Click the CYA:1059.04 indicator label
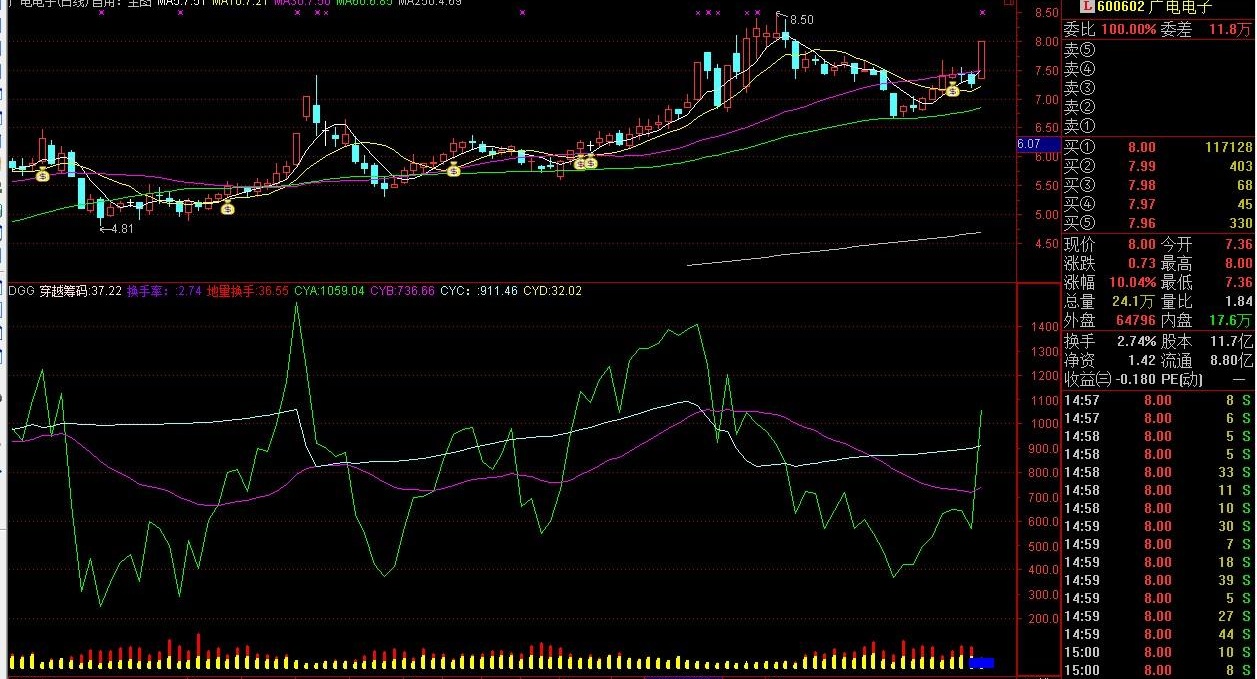Viewport: 1257px width, 679px height. 329,291
